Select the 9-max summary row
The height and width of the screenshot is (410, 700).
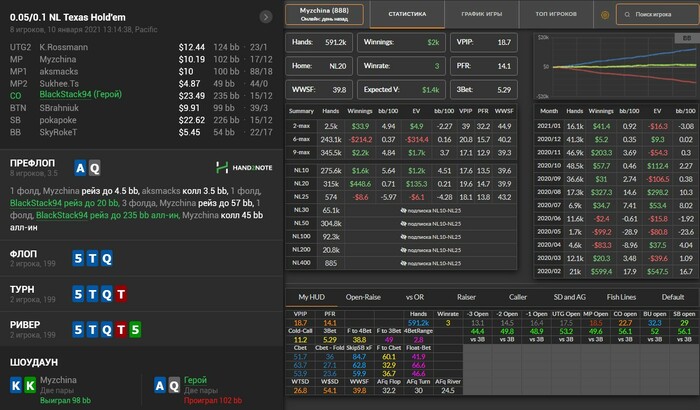(401, 153)
